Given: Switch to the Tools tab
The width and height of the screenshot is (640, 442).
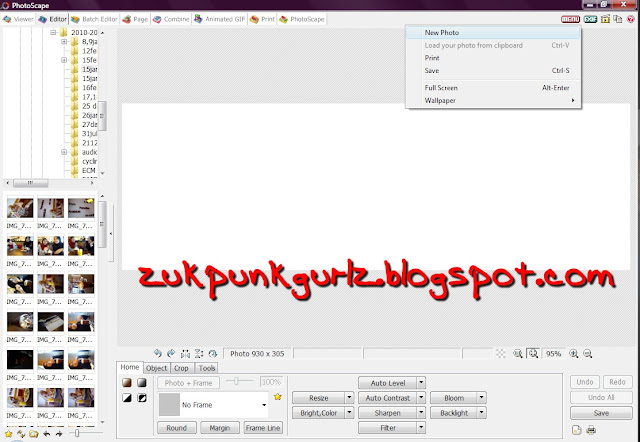Looking at the screenshot, I should [207, 368].
